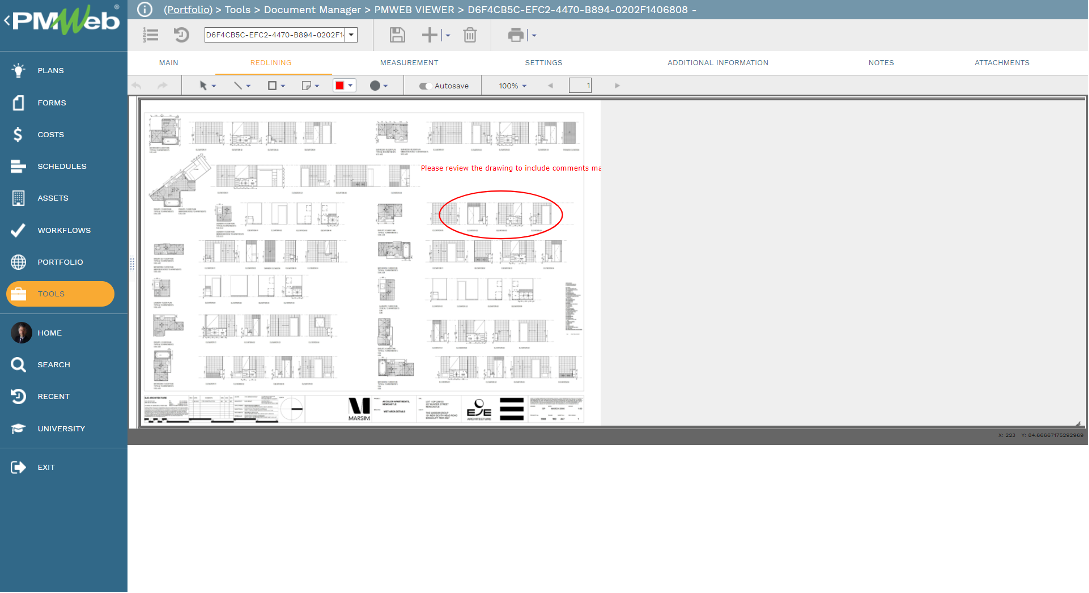Switch to the Attachments tab
Viewport: 1089px width, 593px height.
[1002, 62]
